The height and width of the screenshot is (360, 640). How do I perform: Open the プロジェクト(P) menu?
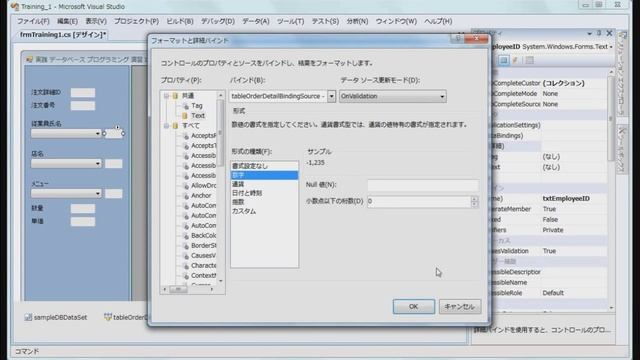pos(136,21)
